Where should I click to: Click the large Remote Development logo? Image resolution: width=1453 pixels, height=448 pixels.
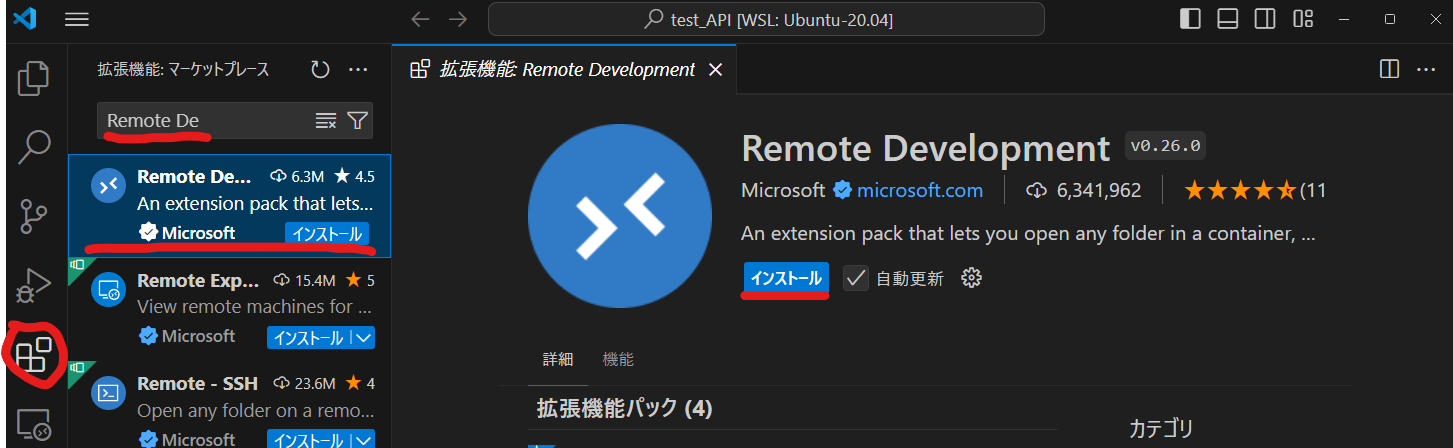coord(620,217)
